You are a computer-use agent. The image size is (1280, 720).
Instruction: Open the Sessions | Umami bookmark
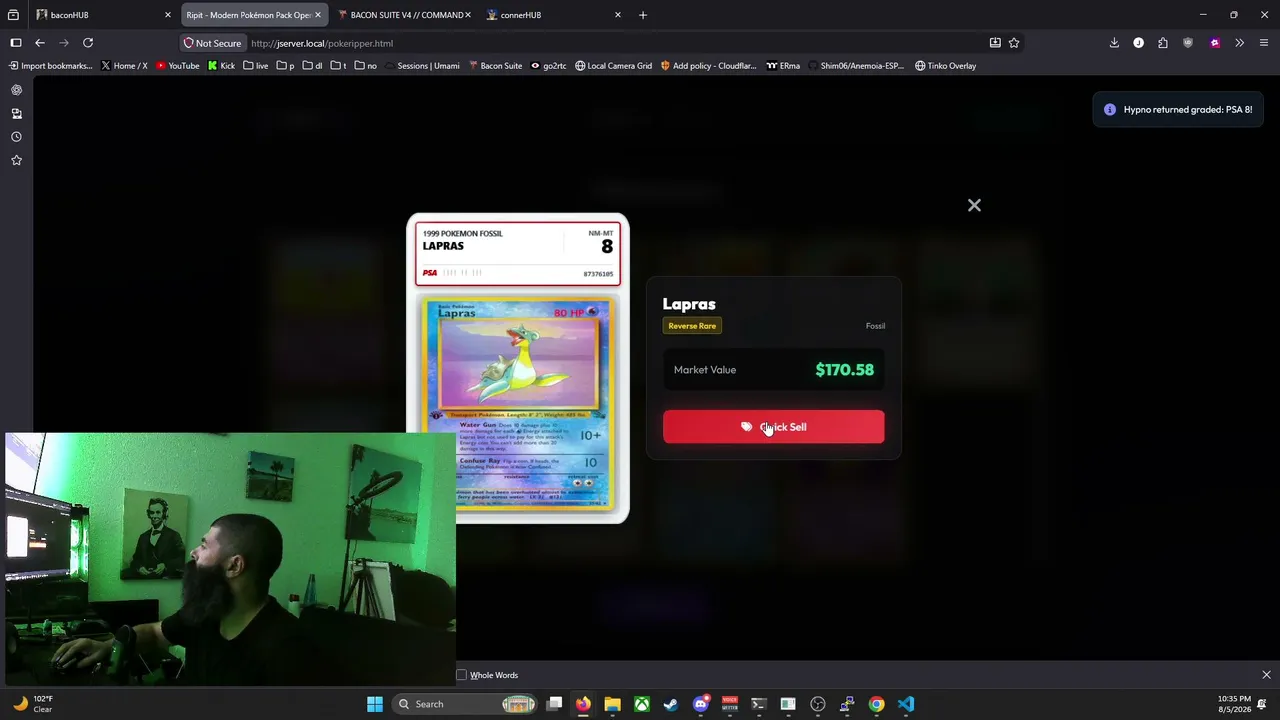pos(421,66)
